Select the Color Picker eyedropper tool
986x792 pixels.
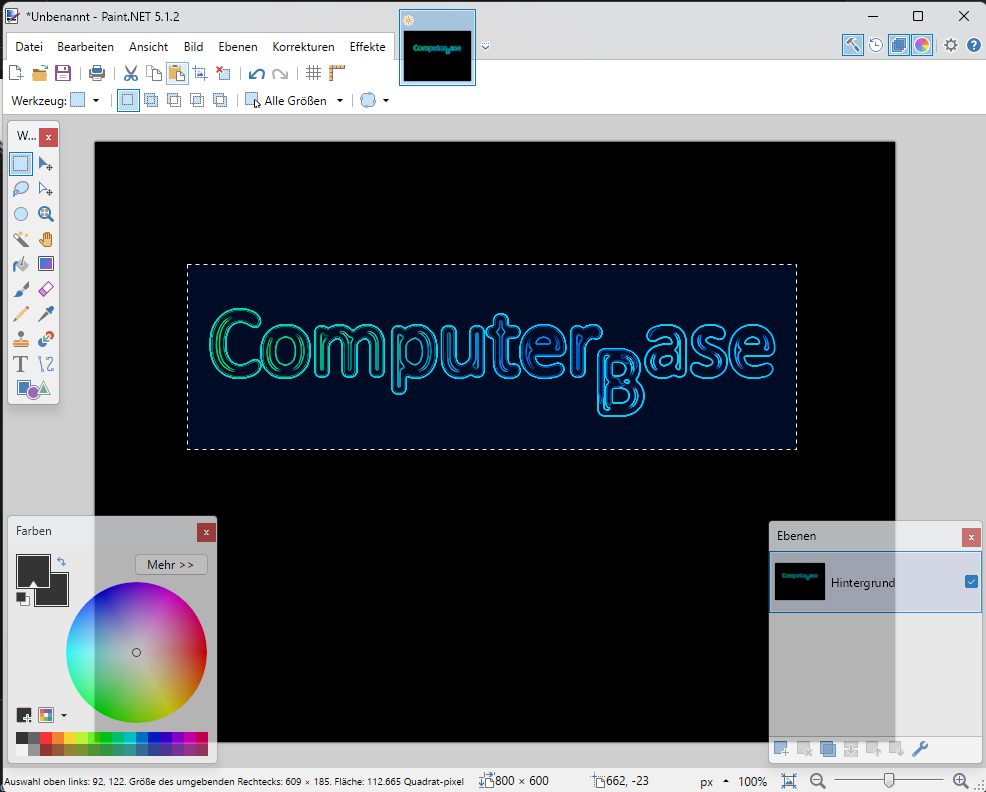(45, 314)
